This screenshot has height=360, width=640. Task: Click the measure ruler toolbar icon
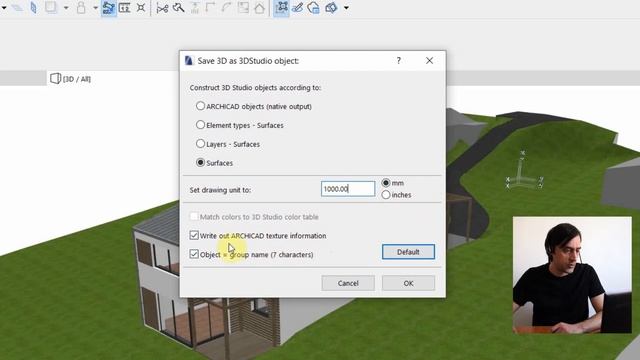124,8
